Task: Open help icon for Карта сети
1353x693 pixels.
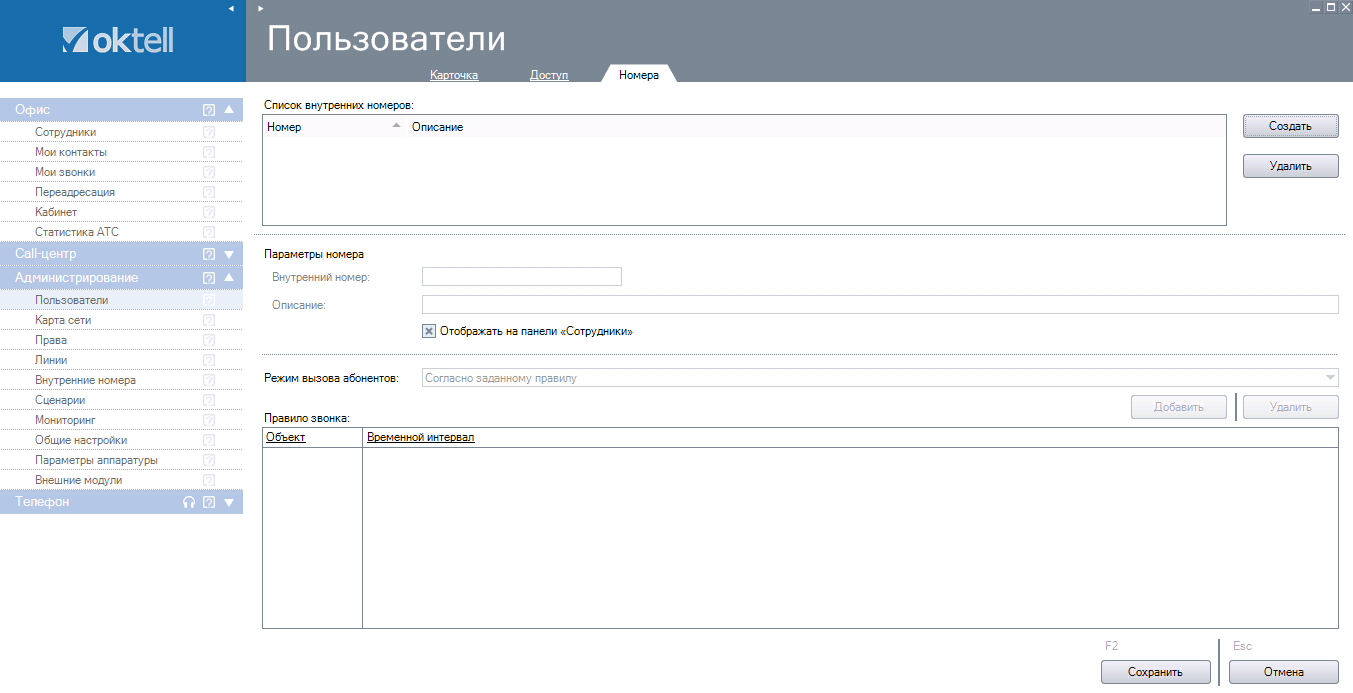Action: (209, 320)
